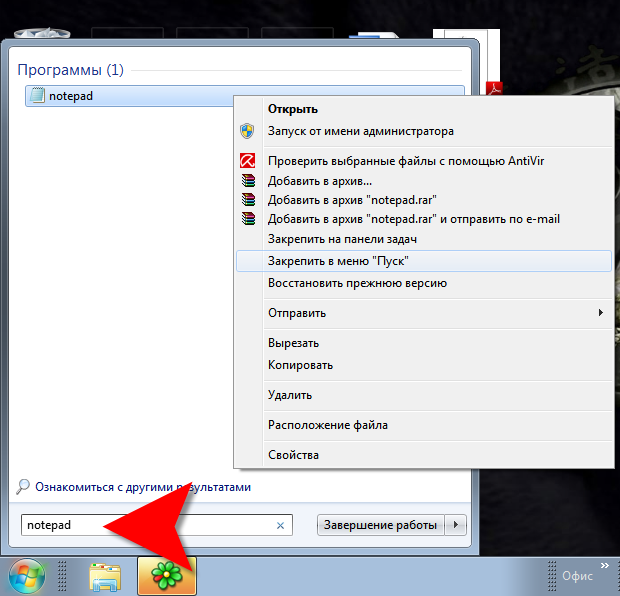
Task: Choose "Закрепить в меню Пуск"
Action: point(339,260)
